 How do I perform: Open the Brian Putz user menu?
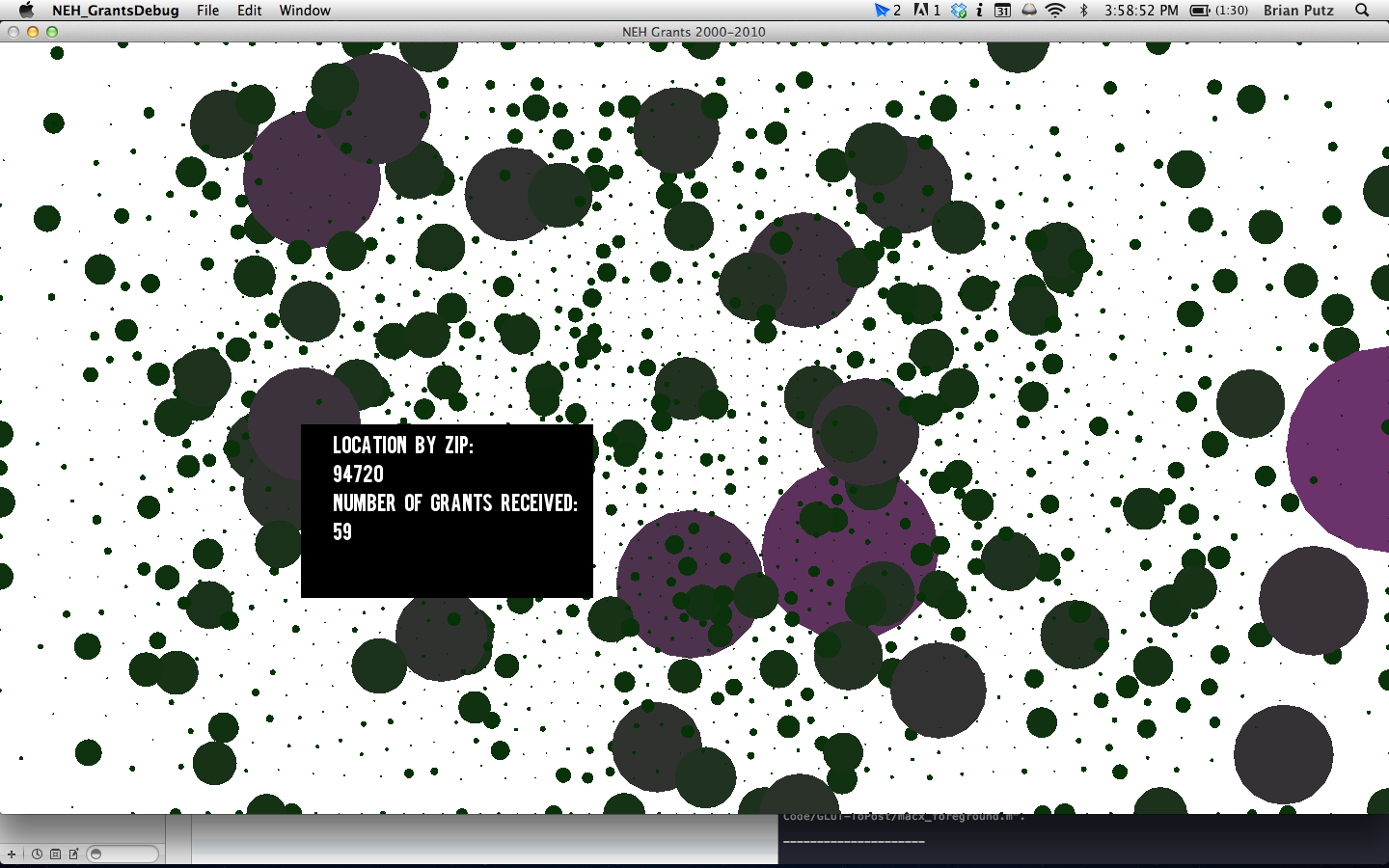pos(1298,10)
